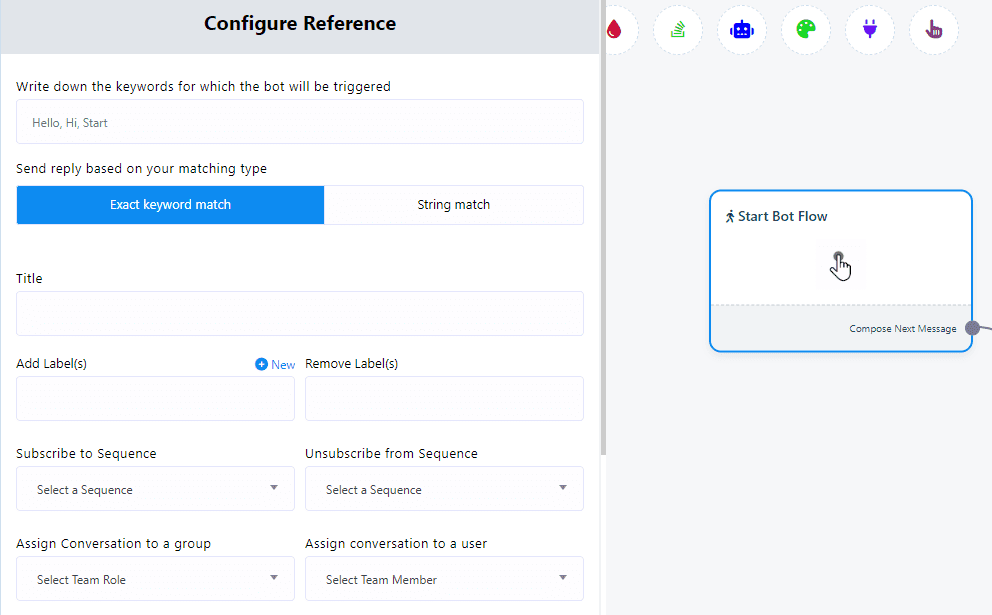
Task: Select Exact keyword match option
Action: 170,205
